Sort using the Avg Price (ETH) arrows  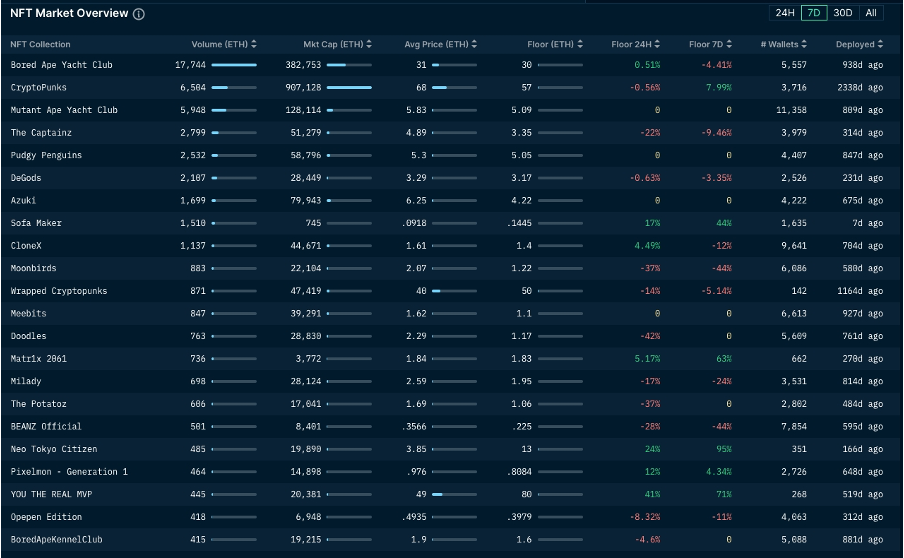tap(474, 44)
